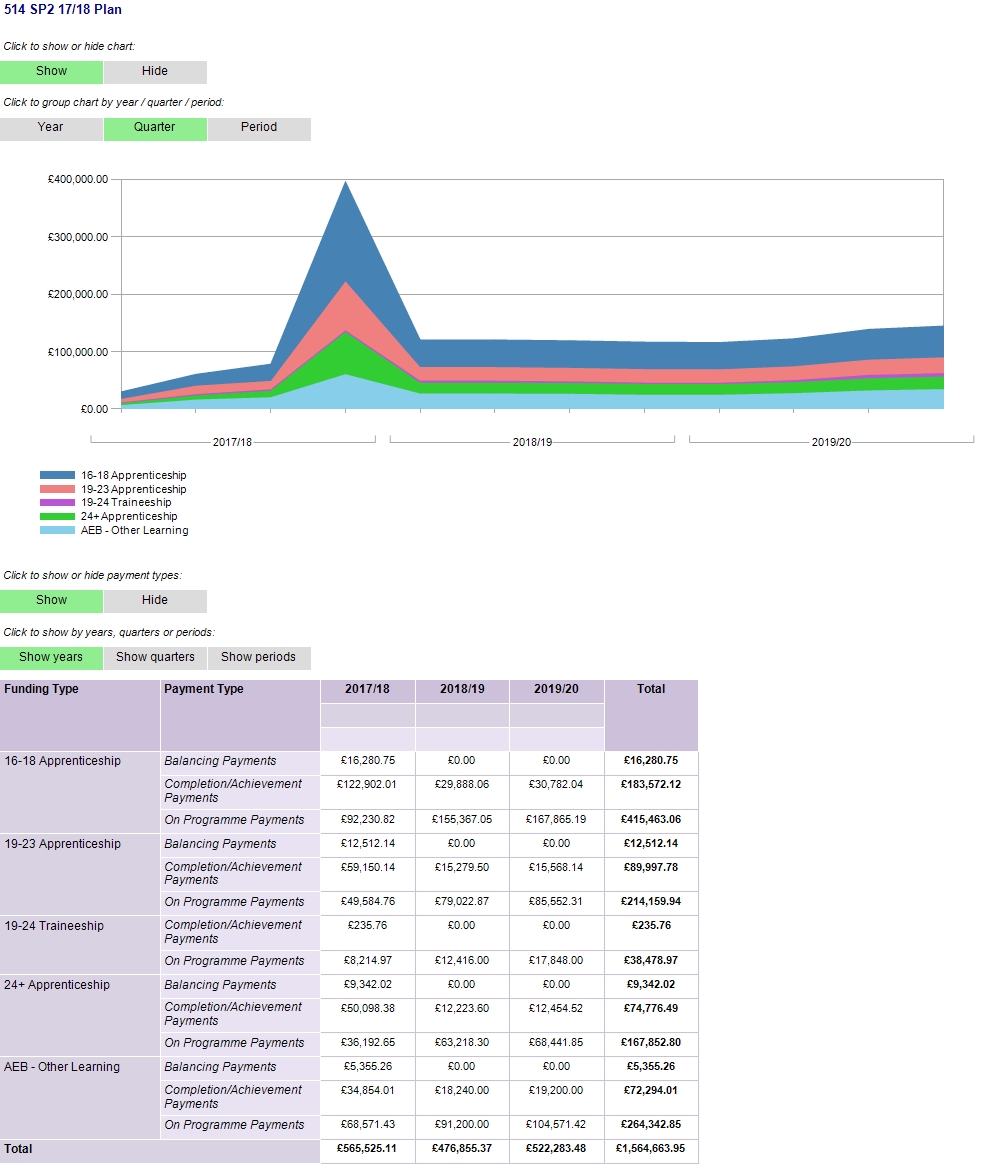Click 19-23 Apprenticeship legend color swatch
Image resolution: width=984 pixels, height=1173 pixels.
[x=57, y=490]
